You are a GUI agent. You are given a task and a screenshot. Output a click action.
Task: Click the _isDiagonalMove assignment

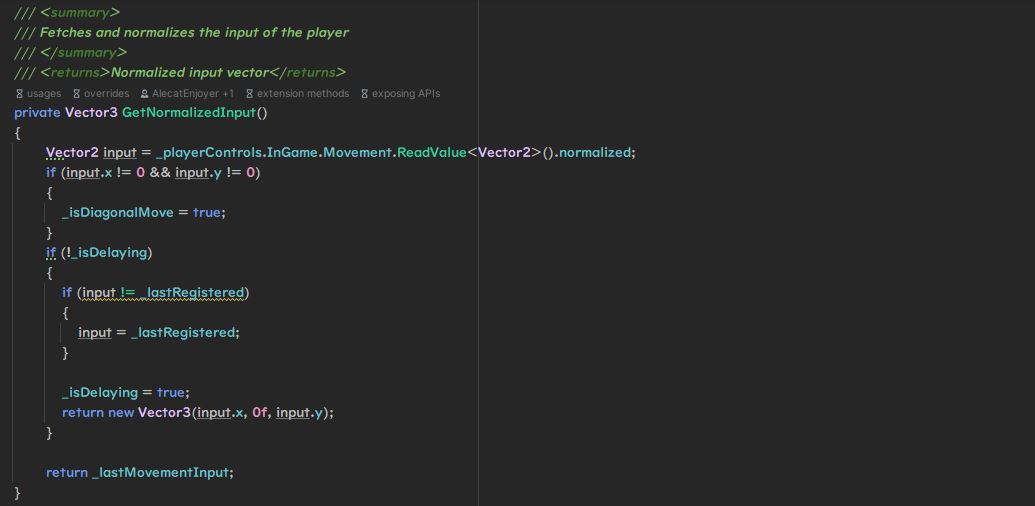tap(117, 212)
